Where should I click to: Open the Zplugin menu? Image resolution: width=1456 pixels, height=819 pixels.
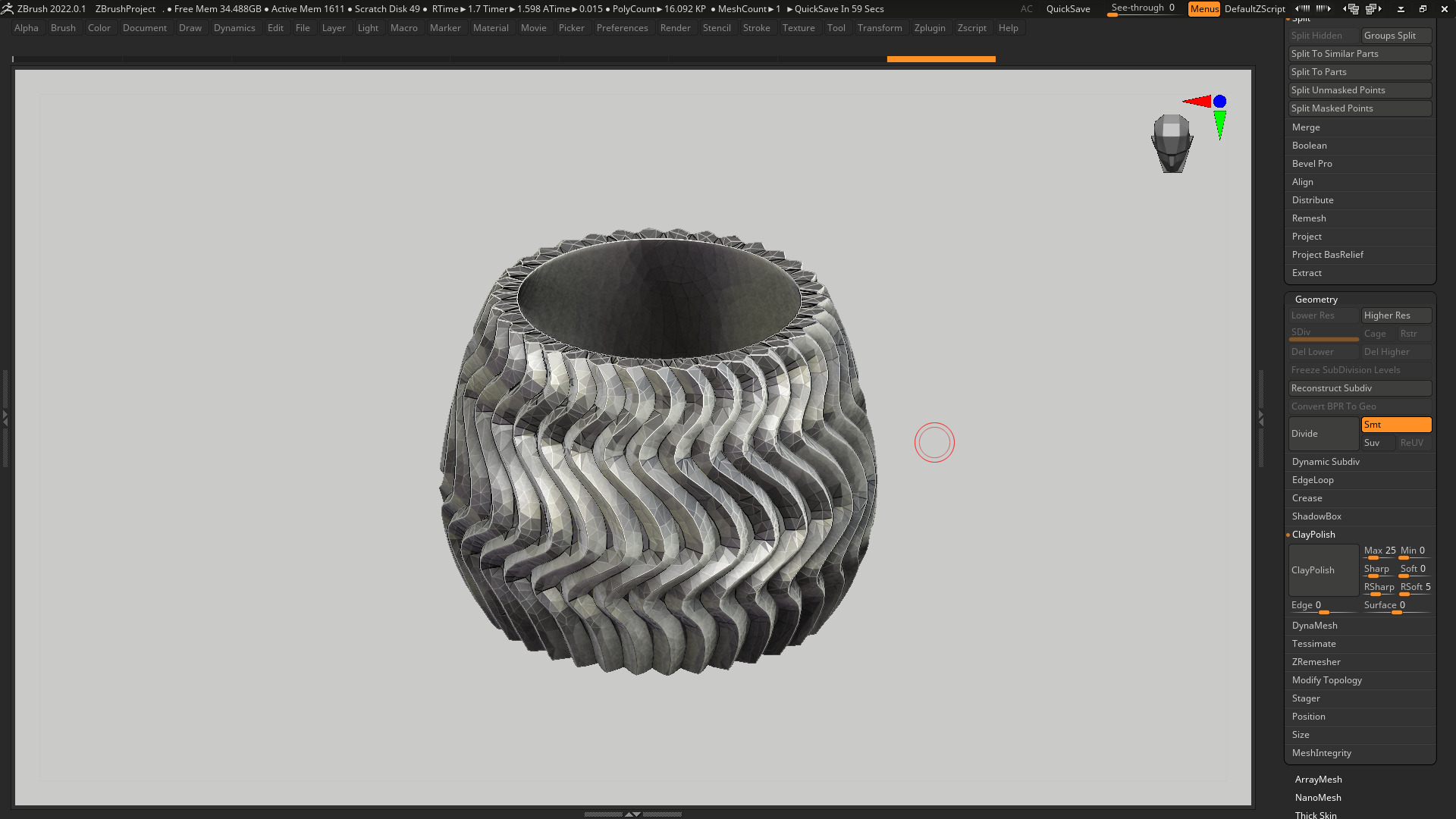tap(930, 28)
